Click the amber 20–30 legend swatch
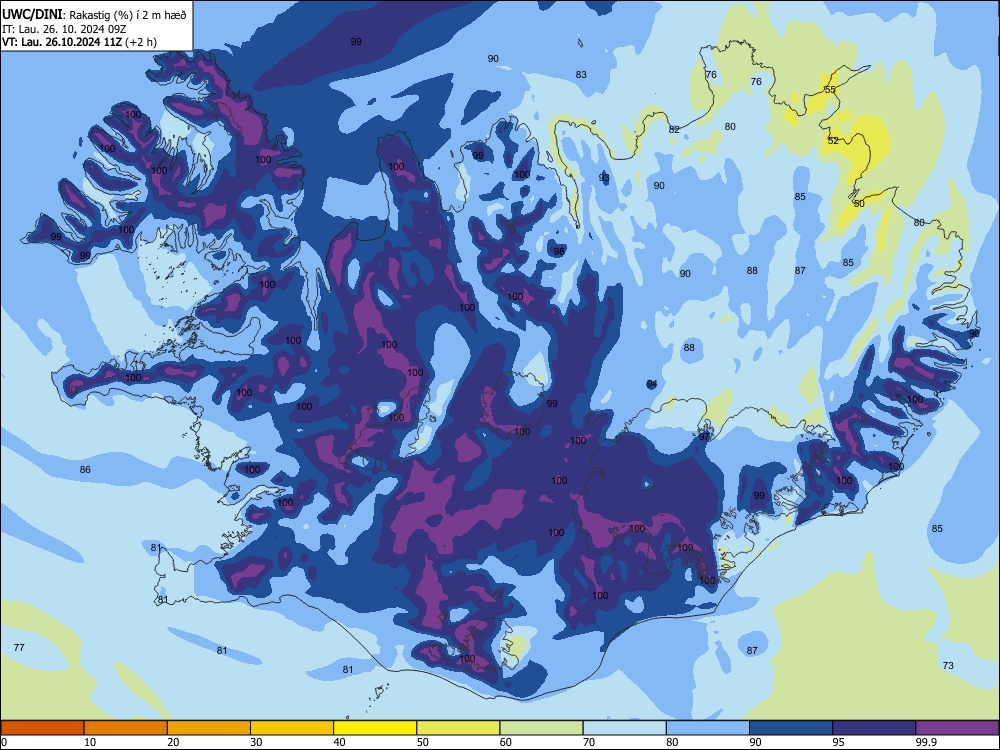 209,728
